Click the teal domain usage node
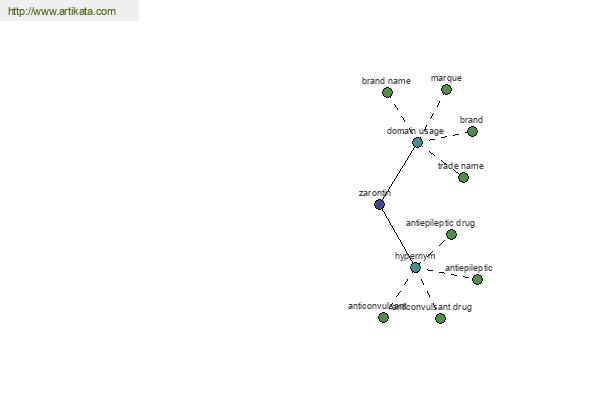This screenshot has width=600, height=400. (417, 143)
